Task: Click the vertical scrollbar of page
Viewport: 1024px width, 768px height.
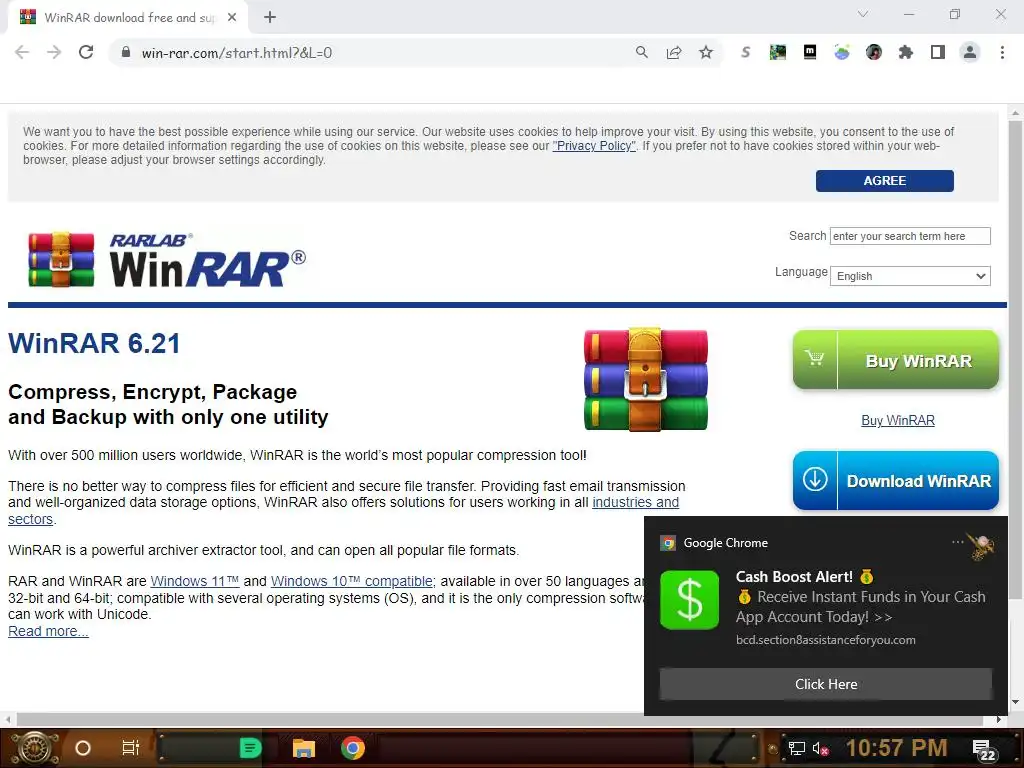Action: click(1015, 359)
